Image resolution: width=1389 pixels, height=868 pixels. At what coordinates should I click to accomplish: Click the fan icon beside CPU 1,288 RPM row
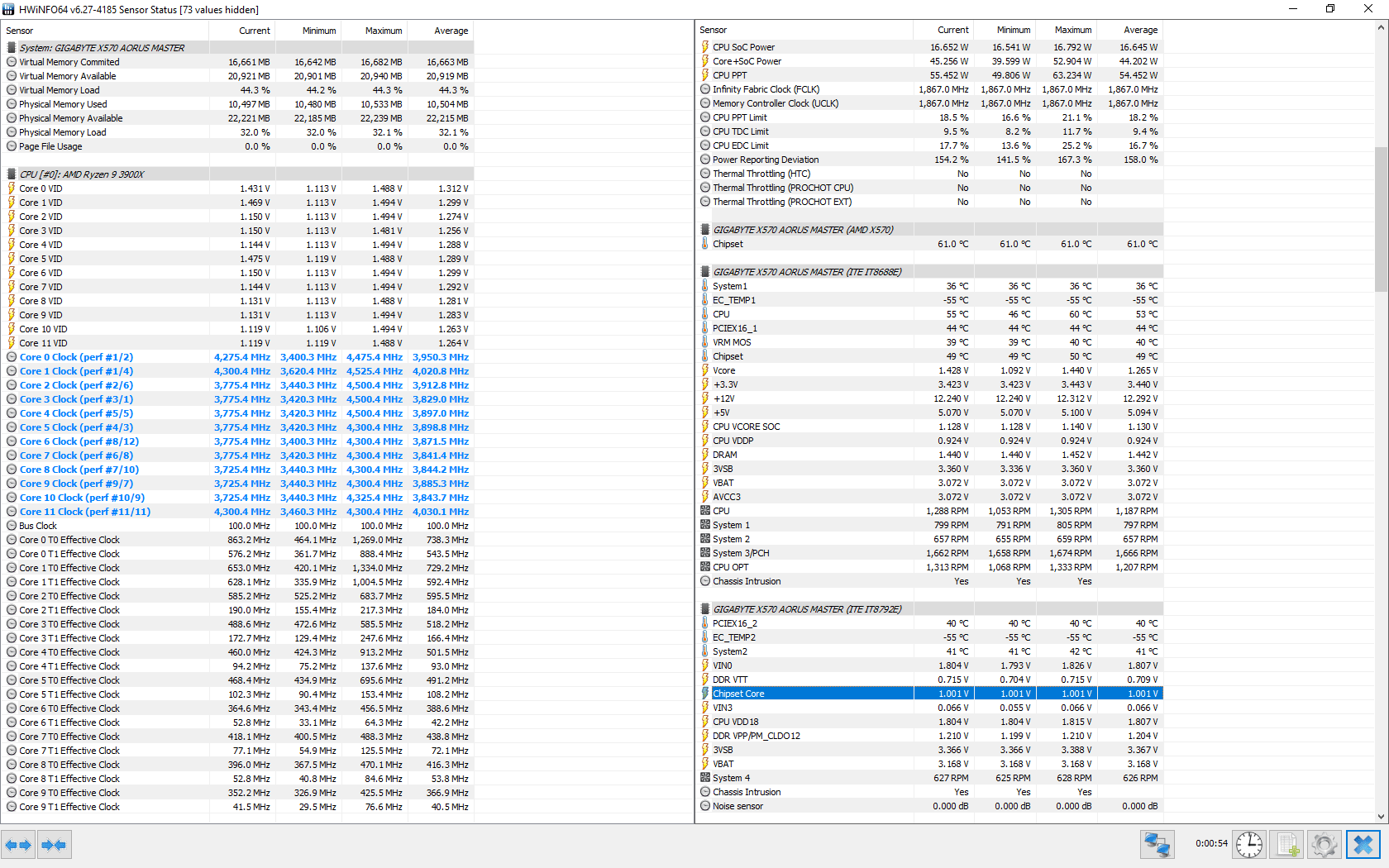click(705, 511)
